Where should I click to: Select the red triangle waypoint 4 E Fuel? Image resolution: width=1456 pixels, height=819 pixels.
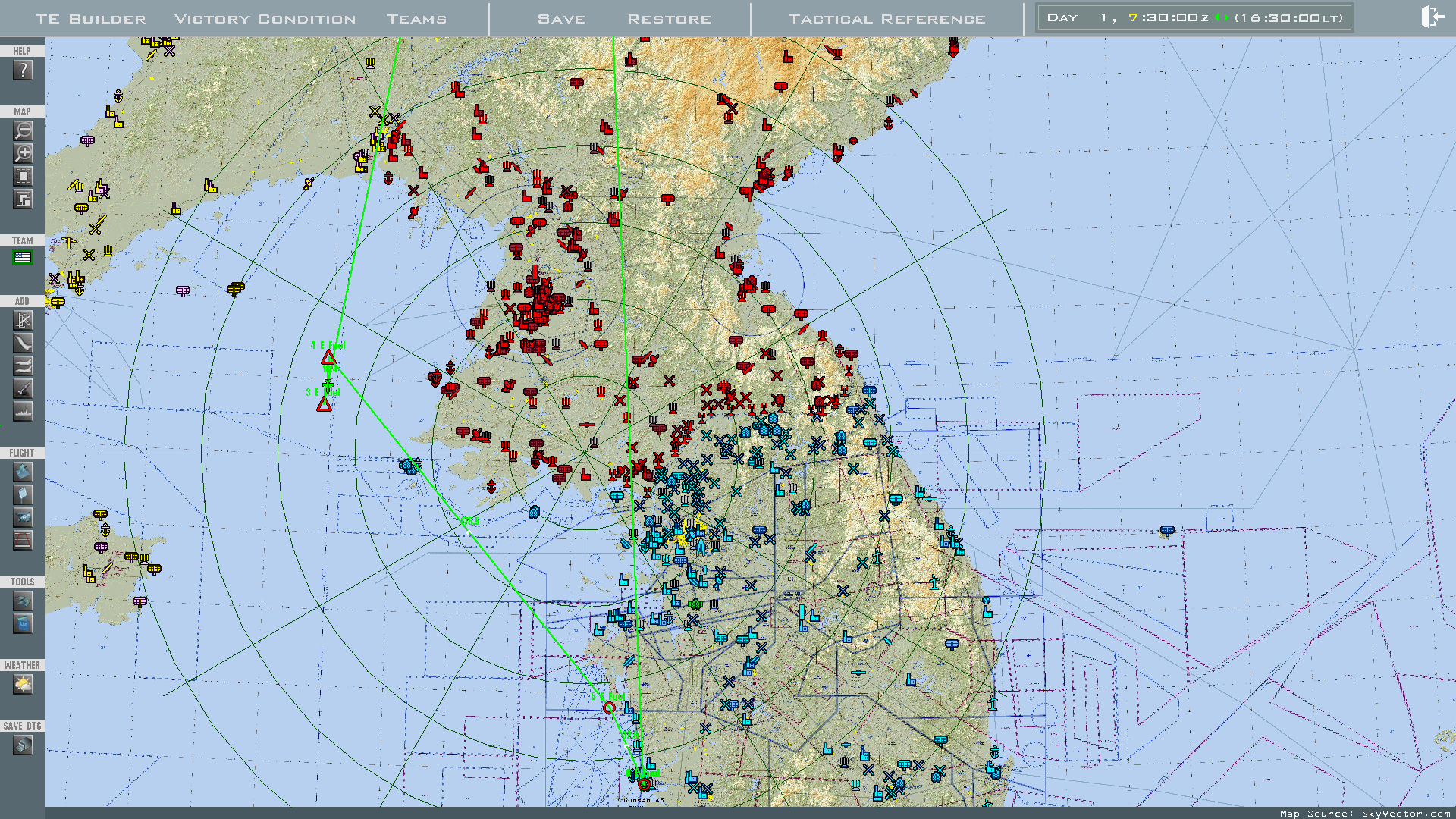(x=328, y=356)
